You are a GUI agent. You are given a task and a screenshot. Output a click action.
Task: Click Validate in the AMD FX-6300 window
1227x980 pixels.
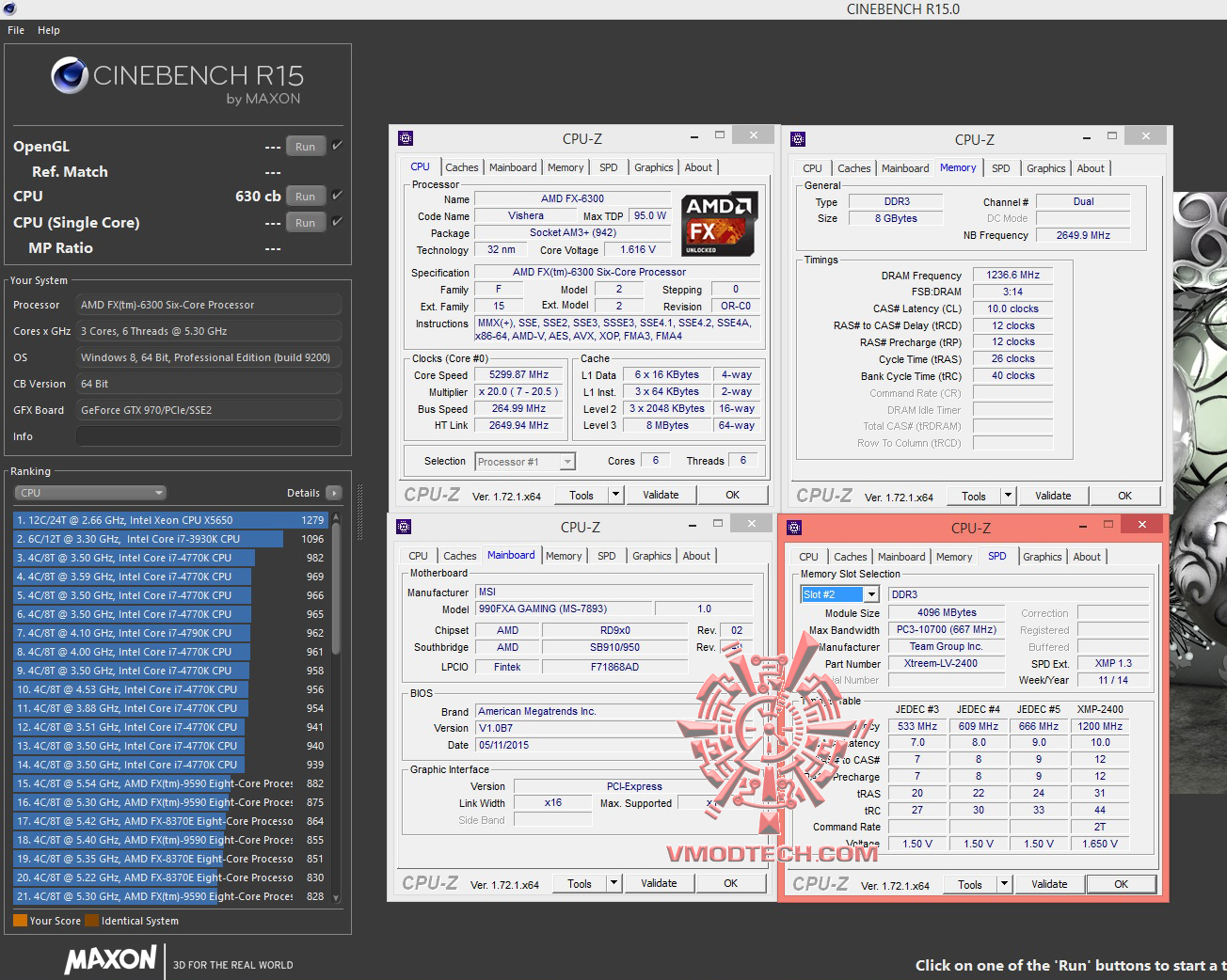click(661, 495)
